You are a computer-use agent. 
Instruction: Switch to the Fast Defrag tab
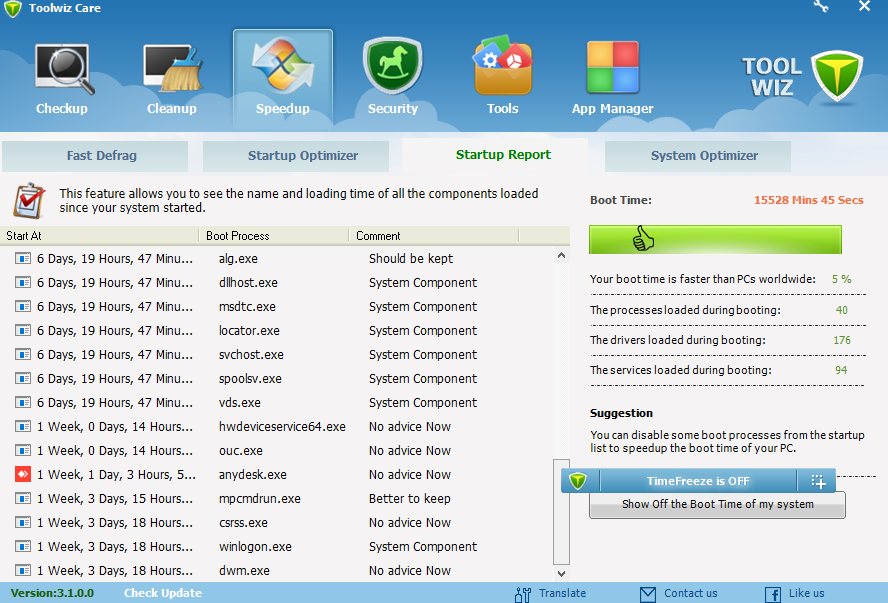click(95, 156)
